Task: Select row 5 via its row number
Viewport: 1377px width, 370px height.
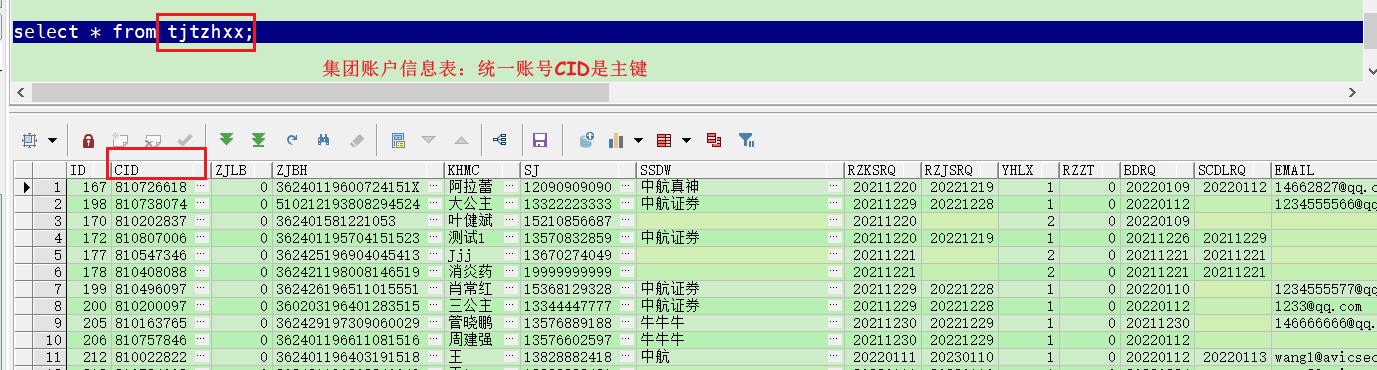Action: 49,255
